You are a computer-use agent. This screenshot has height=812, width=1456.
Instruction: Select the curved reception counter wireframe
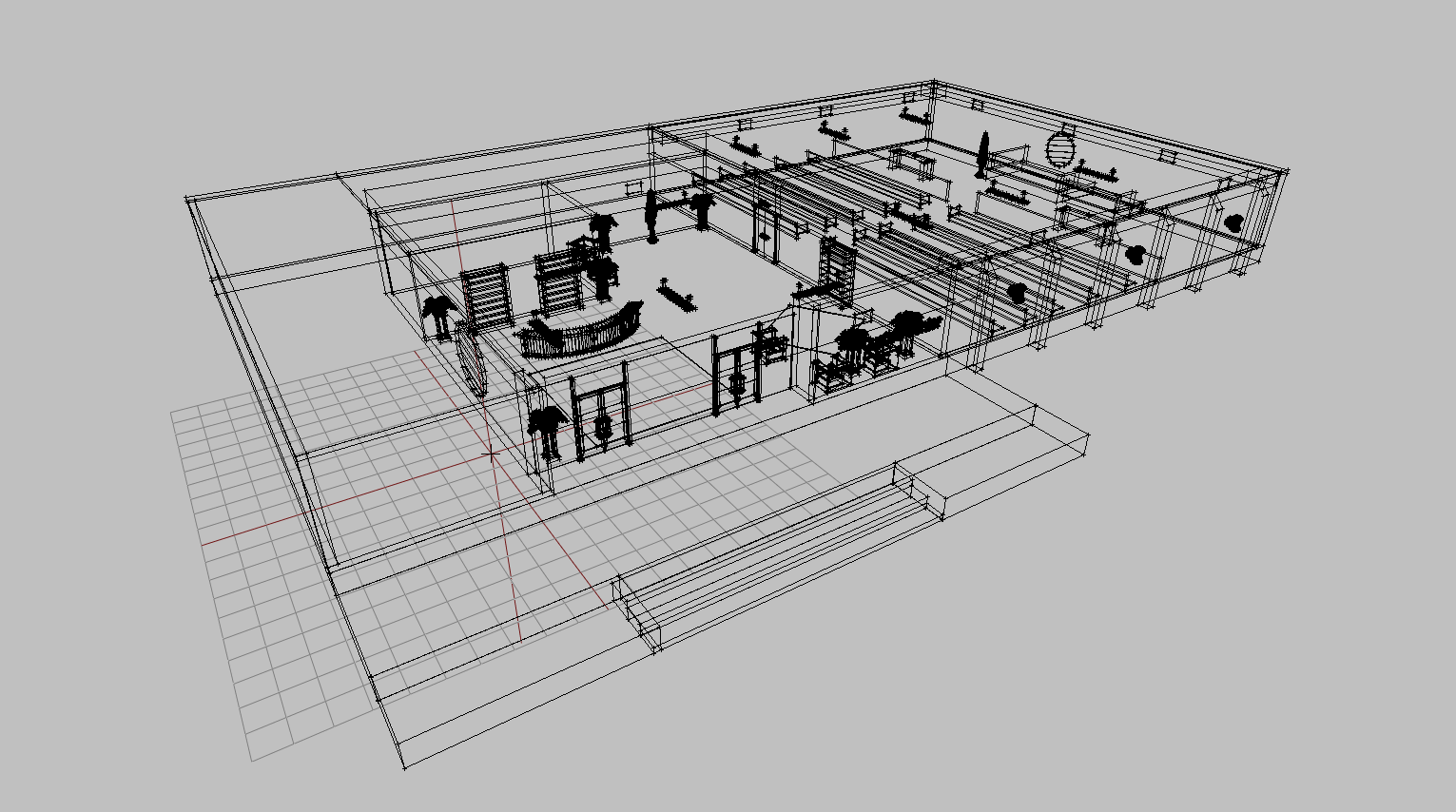(x=581, y=332)
